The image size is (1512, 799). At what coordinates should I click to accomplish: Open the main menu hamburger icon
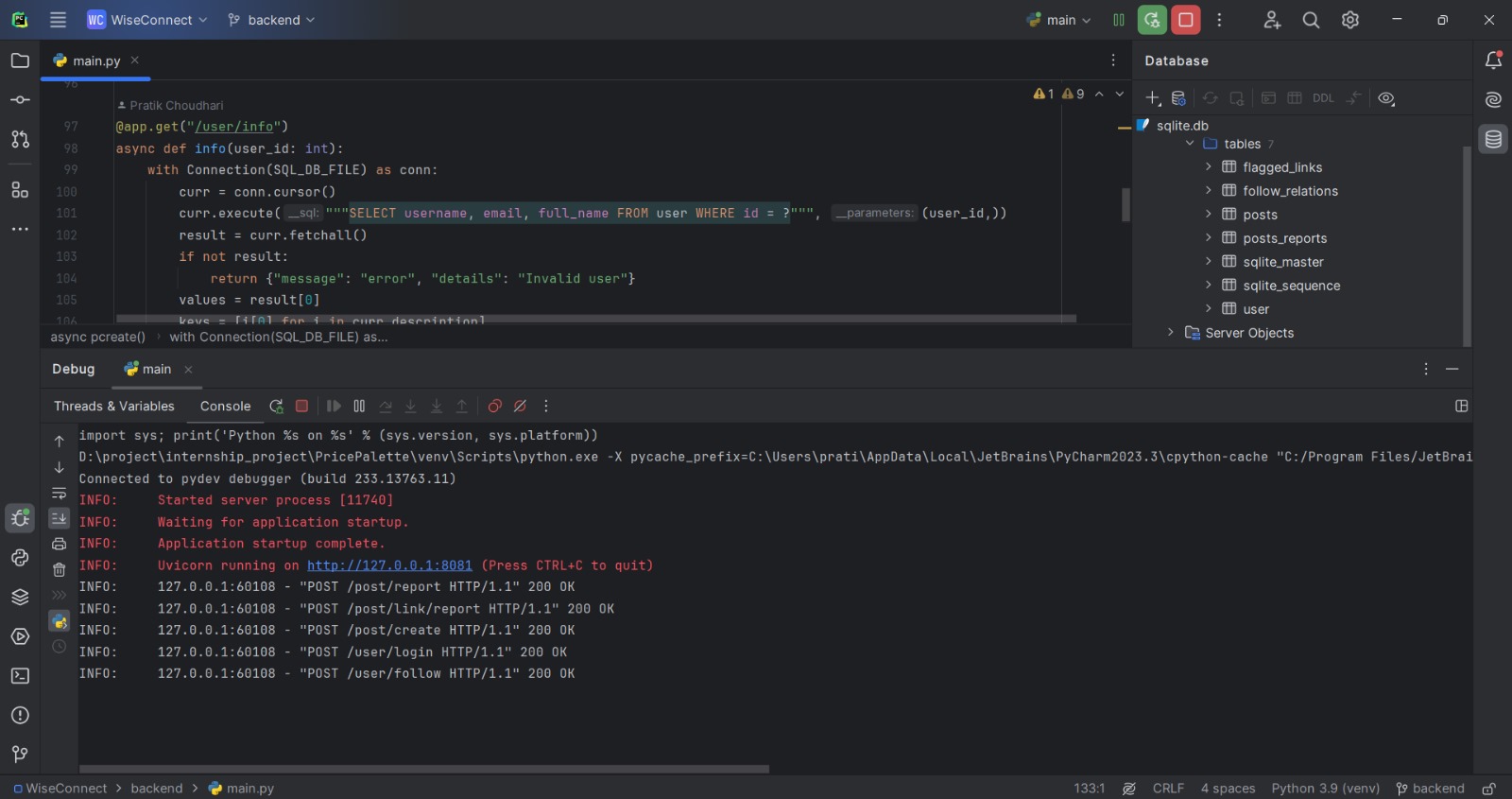point(58,19)
